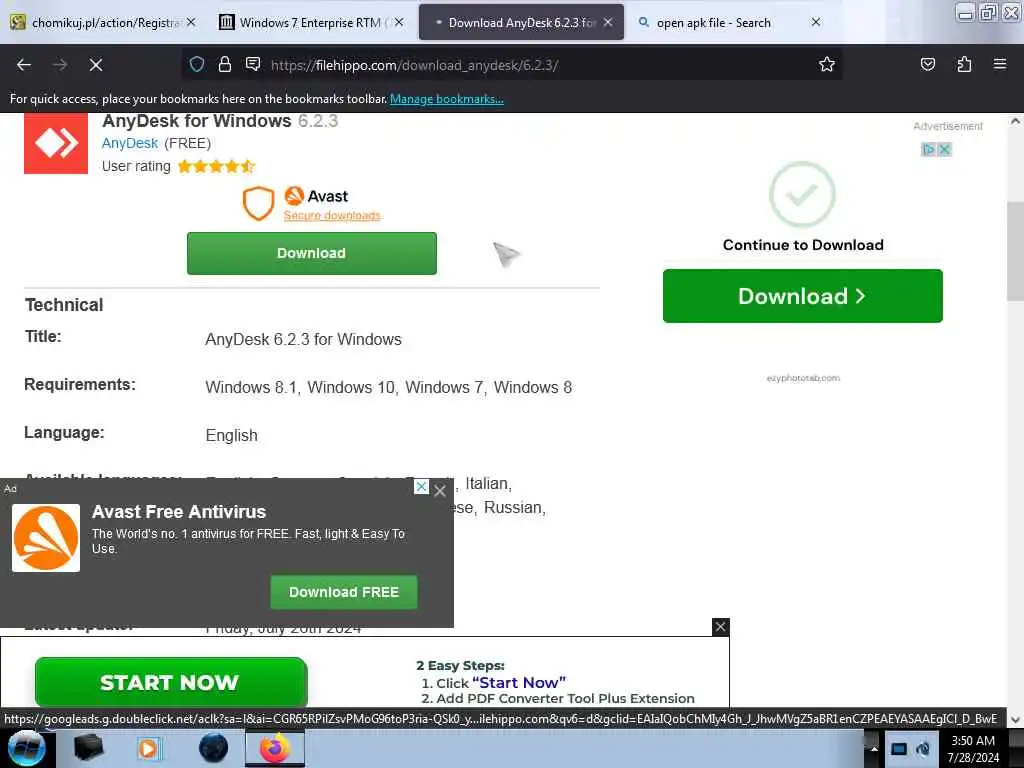Open the Action Center monitor icon in tray
The width and height of the screenshot is (1024, 768).
899,749
